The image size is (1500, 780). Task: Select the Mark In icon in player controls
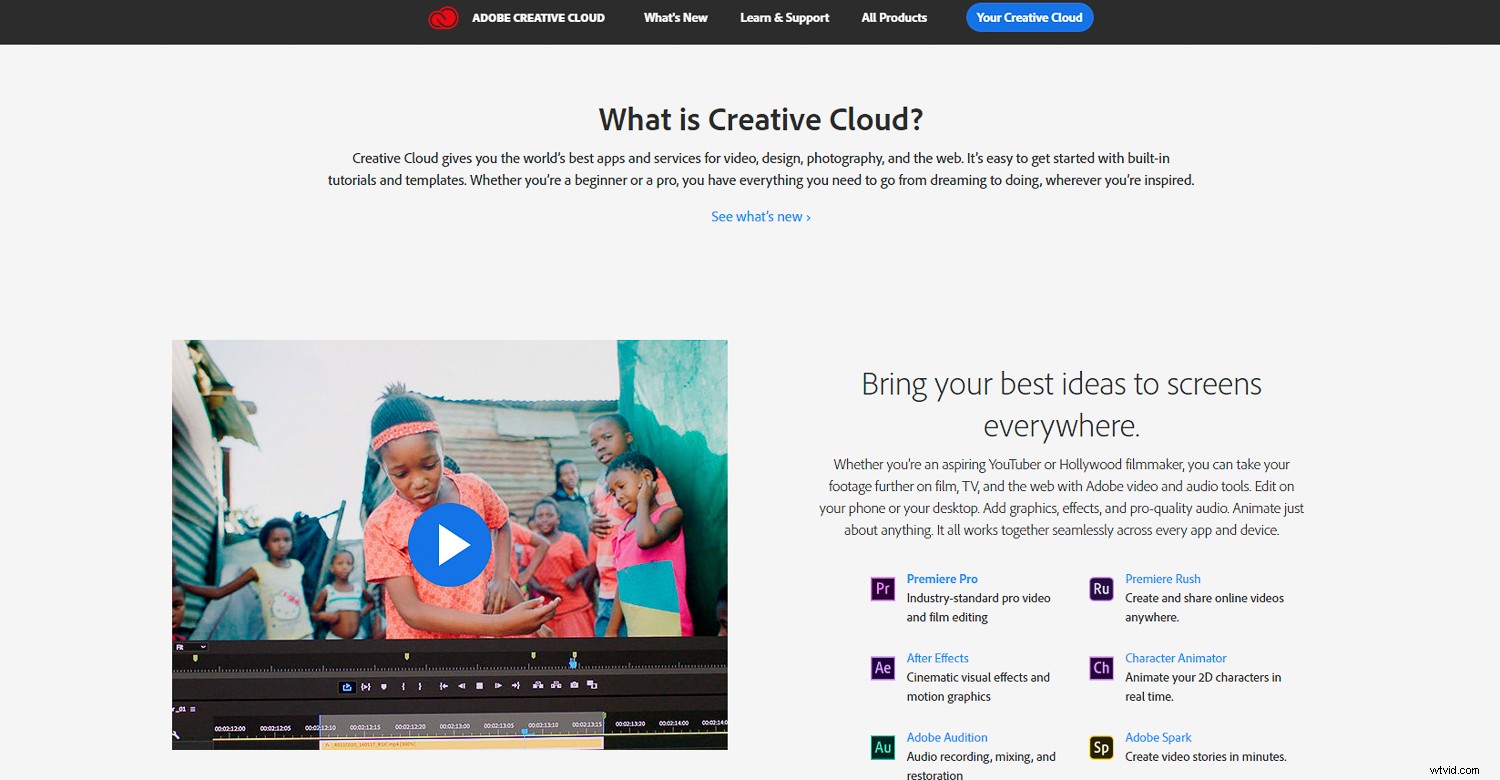point(404,687)
